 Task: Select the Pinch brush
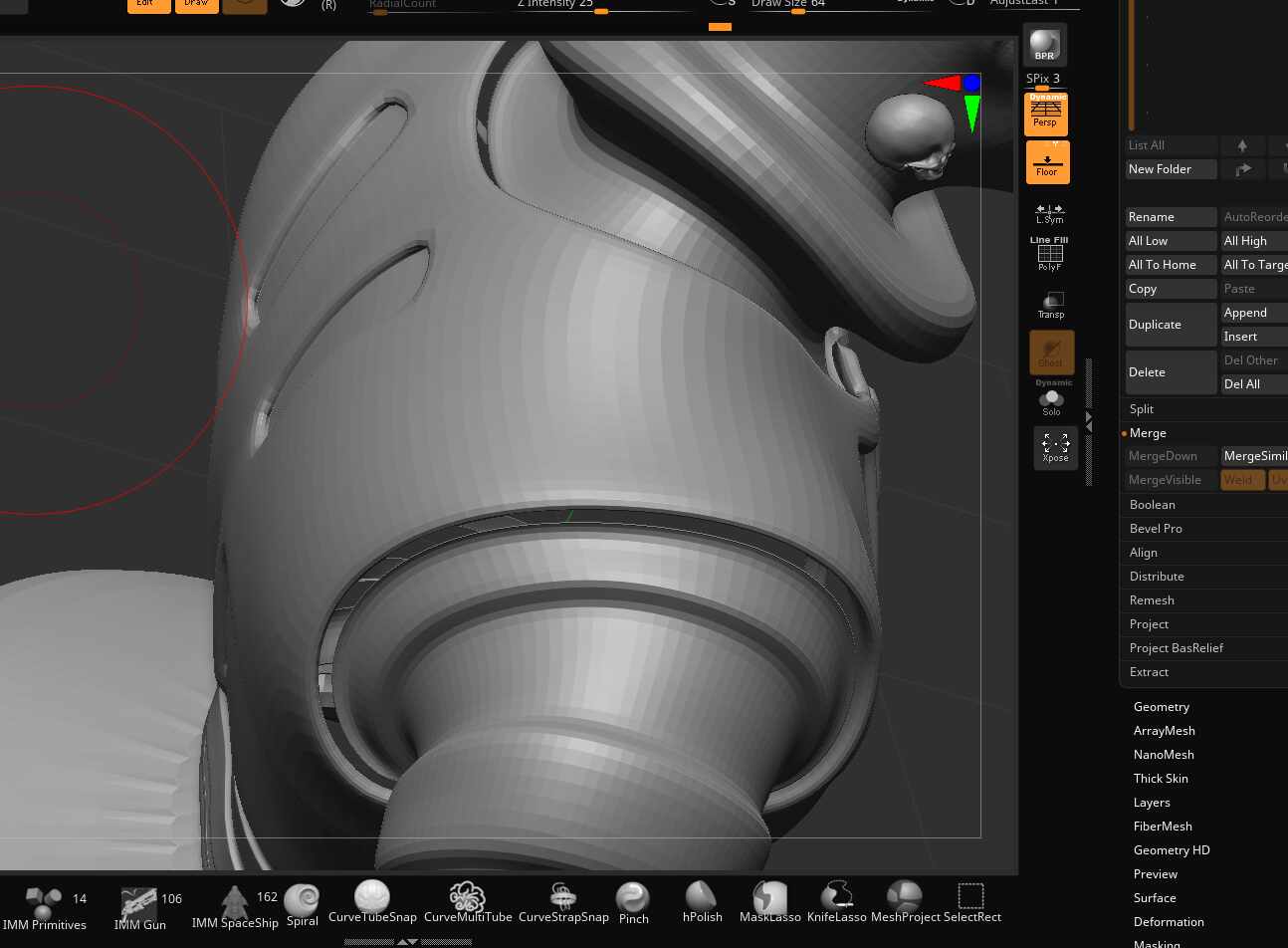633,895
